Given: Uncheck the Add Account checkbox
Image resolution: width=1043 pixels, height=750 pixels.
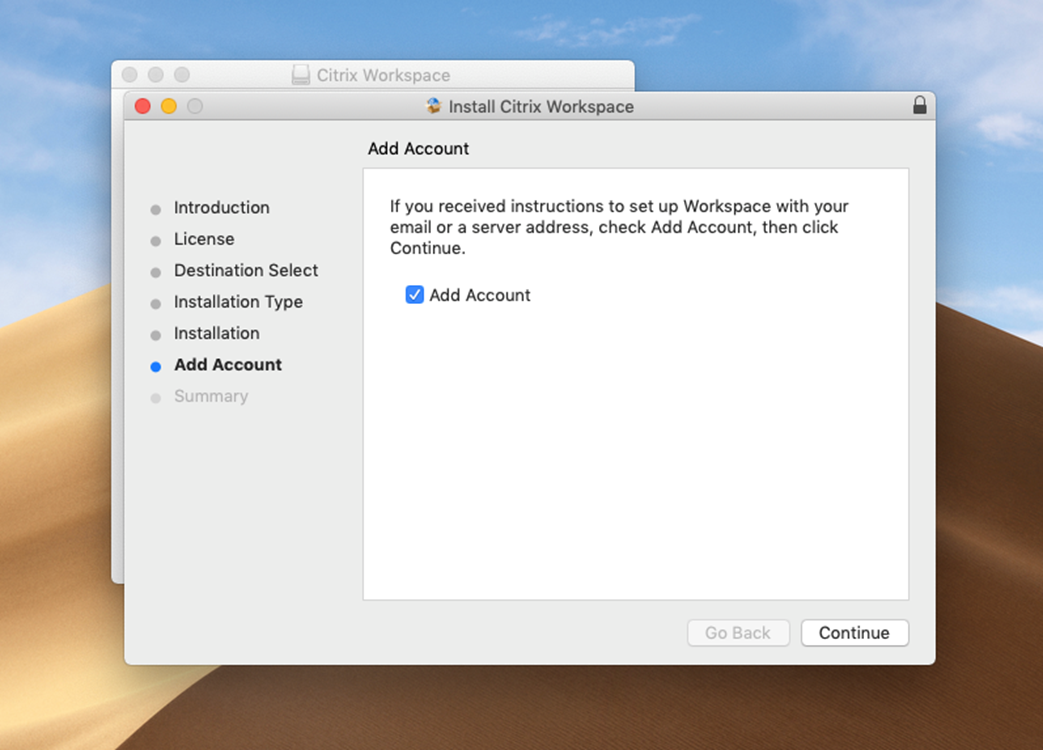Looking at the screenshot, I should (x=414, y=295).
